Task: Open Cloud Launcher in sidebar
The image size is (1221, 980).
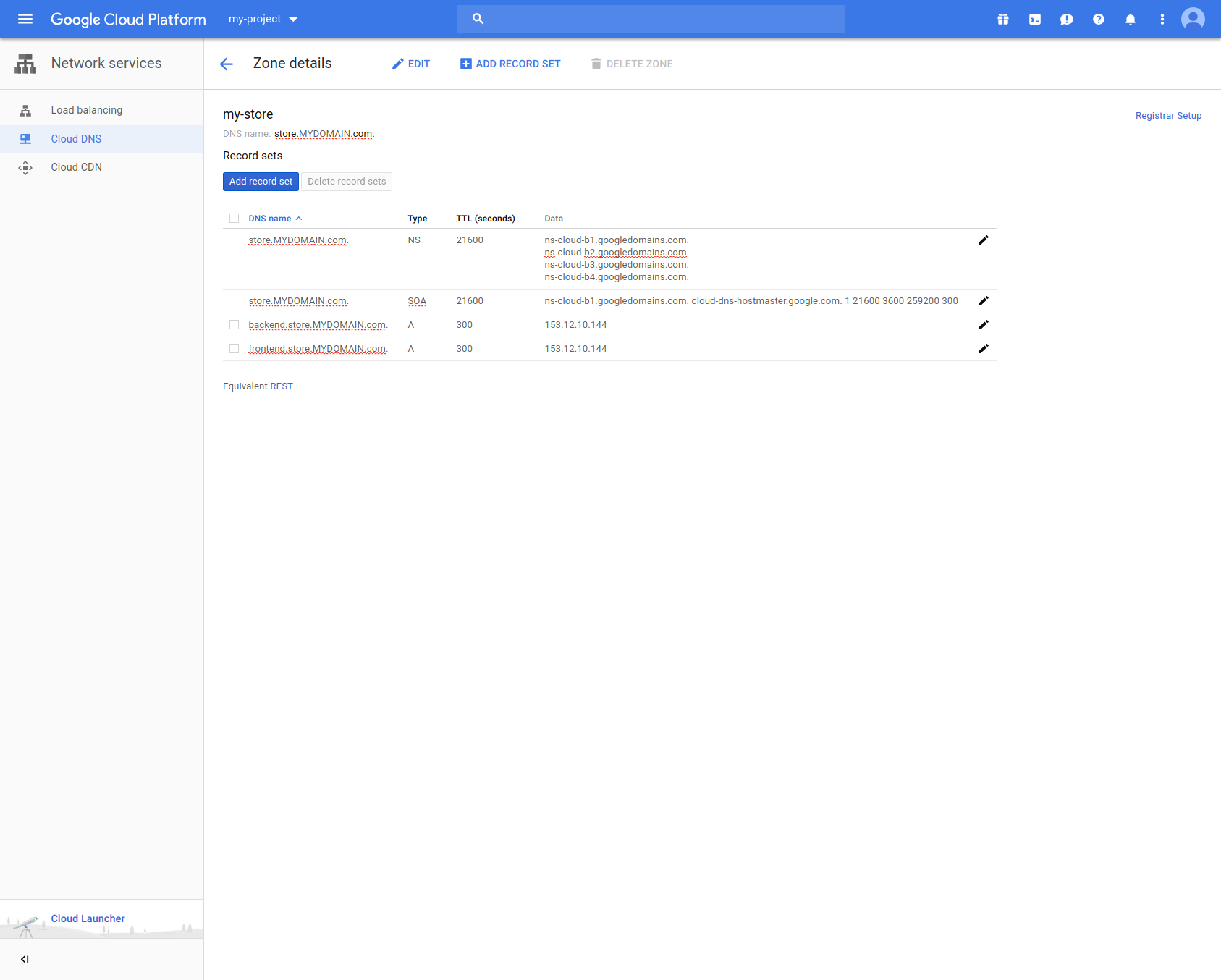Action: tap(88, 918)
